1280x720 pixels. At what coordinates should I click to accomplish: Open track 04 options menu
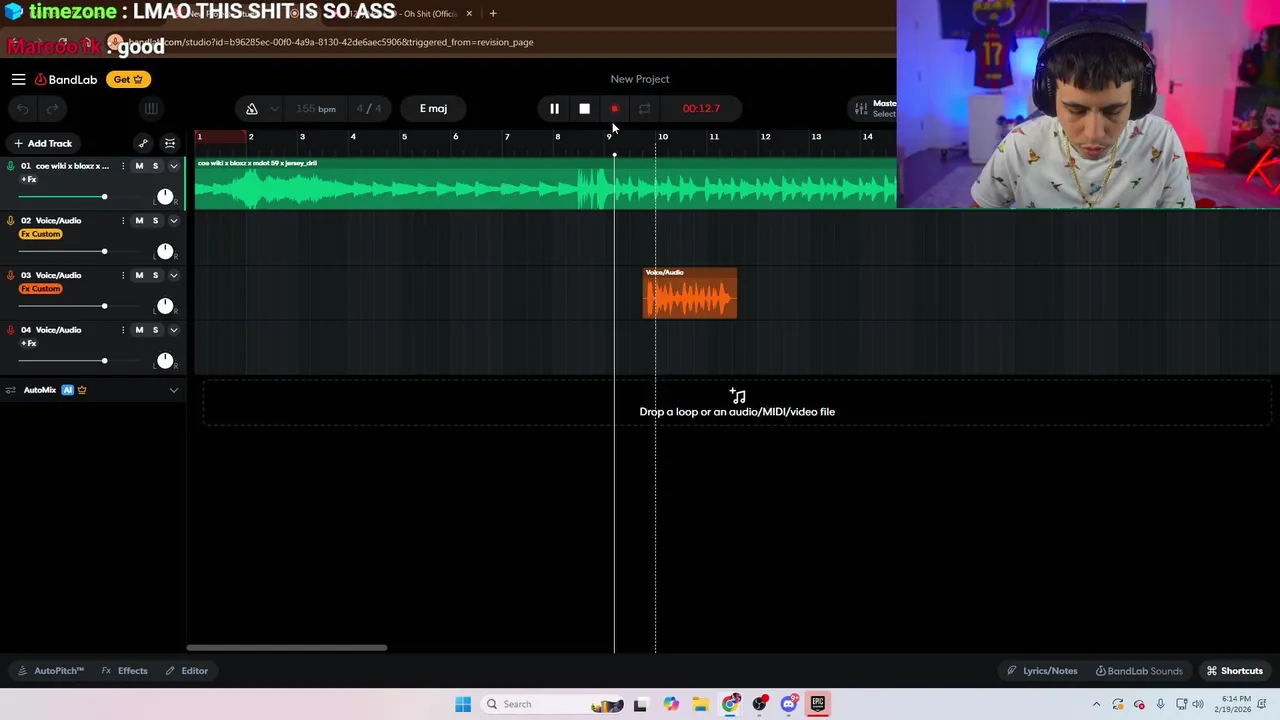point(123,330)
